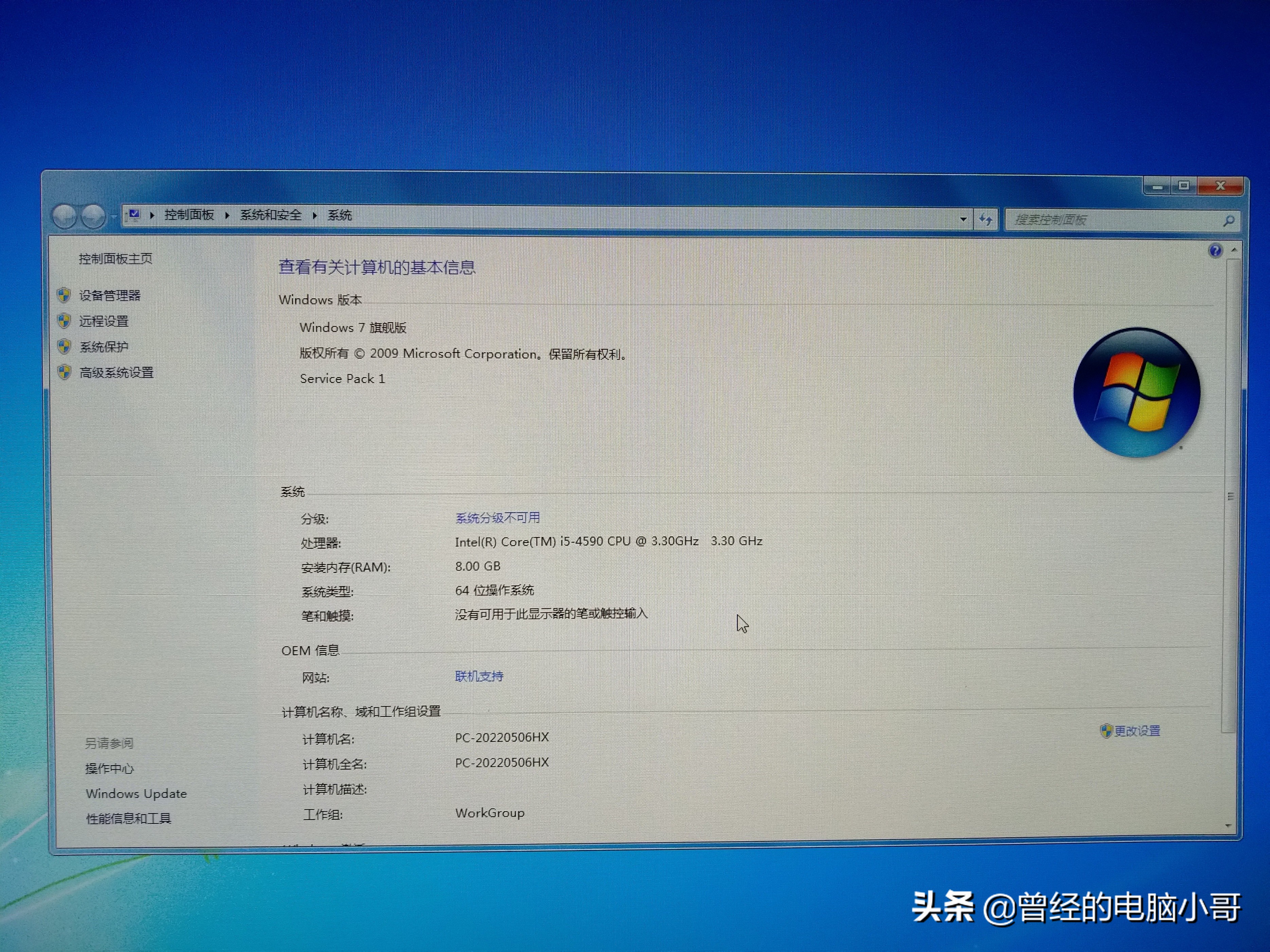Maximize the System window
The height and width of the screenshot is (952, 1270).
click(1183, 186)
